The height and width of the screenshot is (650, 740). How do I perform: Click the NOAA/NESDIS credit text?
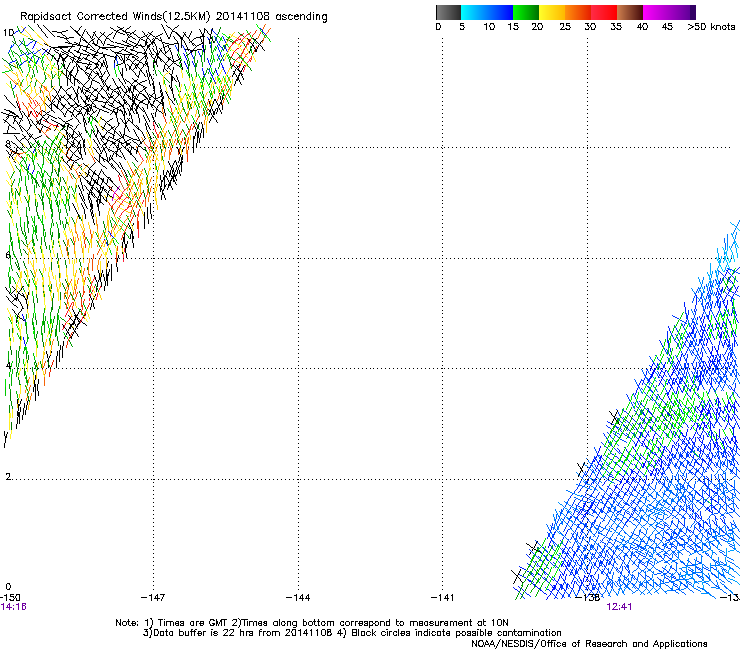[589, 644]
